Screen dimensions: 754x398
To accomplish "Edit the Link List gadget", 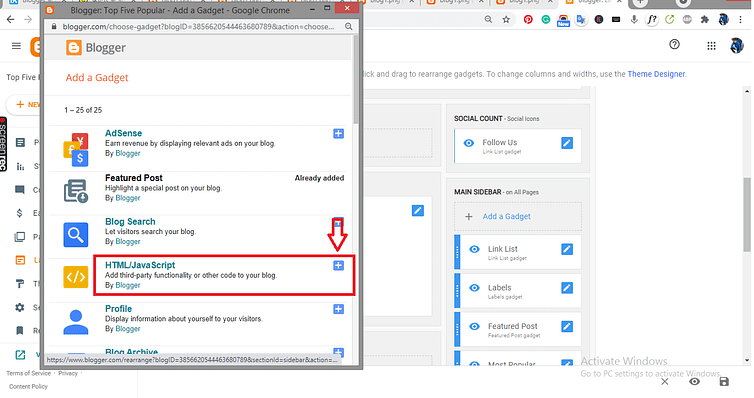I will point(567,249).
